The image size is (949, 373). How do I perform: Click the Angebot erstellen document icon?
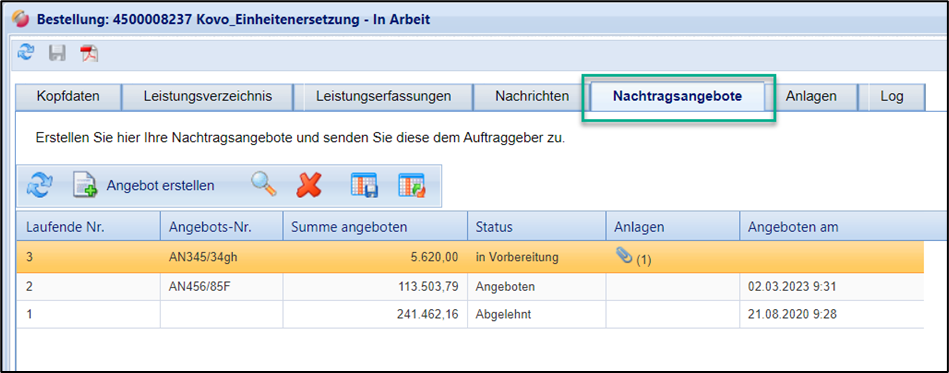click(85, 185)
